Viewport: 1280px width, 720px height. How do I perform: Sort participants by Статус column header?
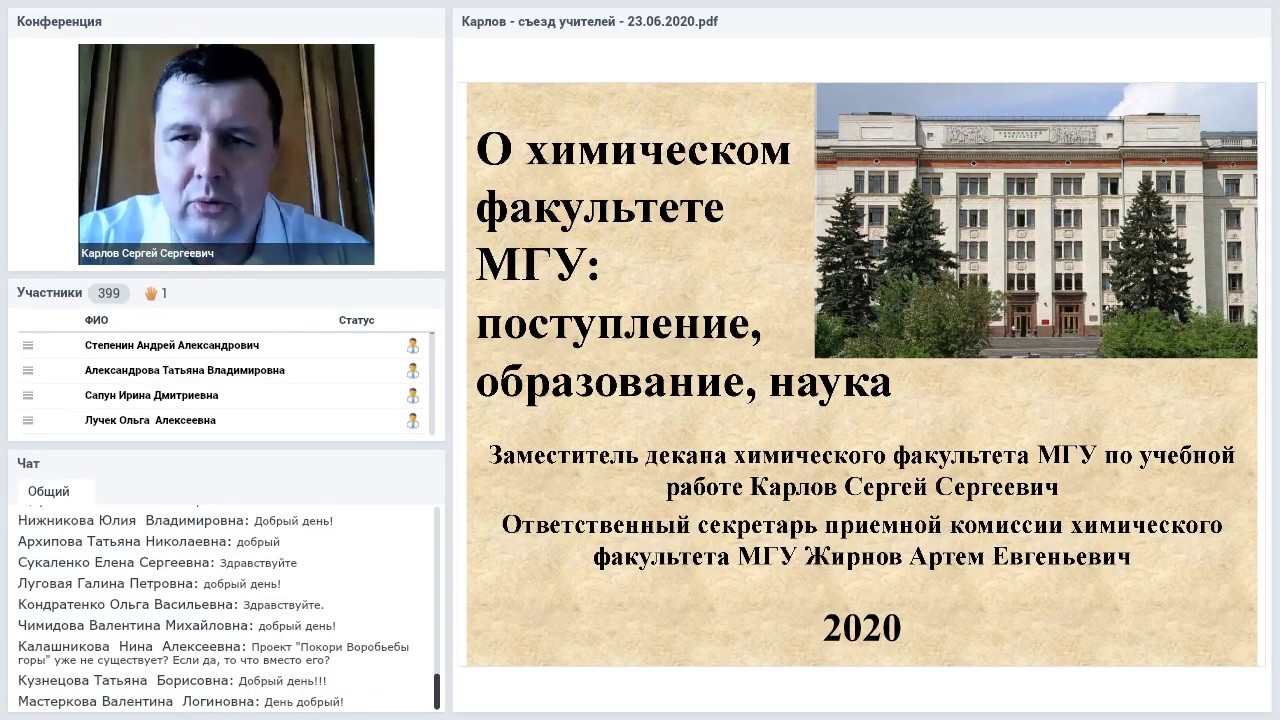(x=356, y=320)
